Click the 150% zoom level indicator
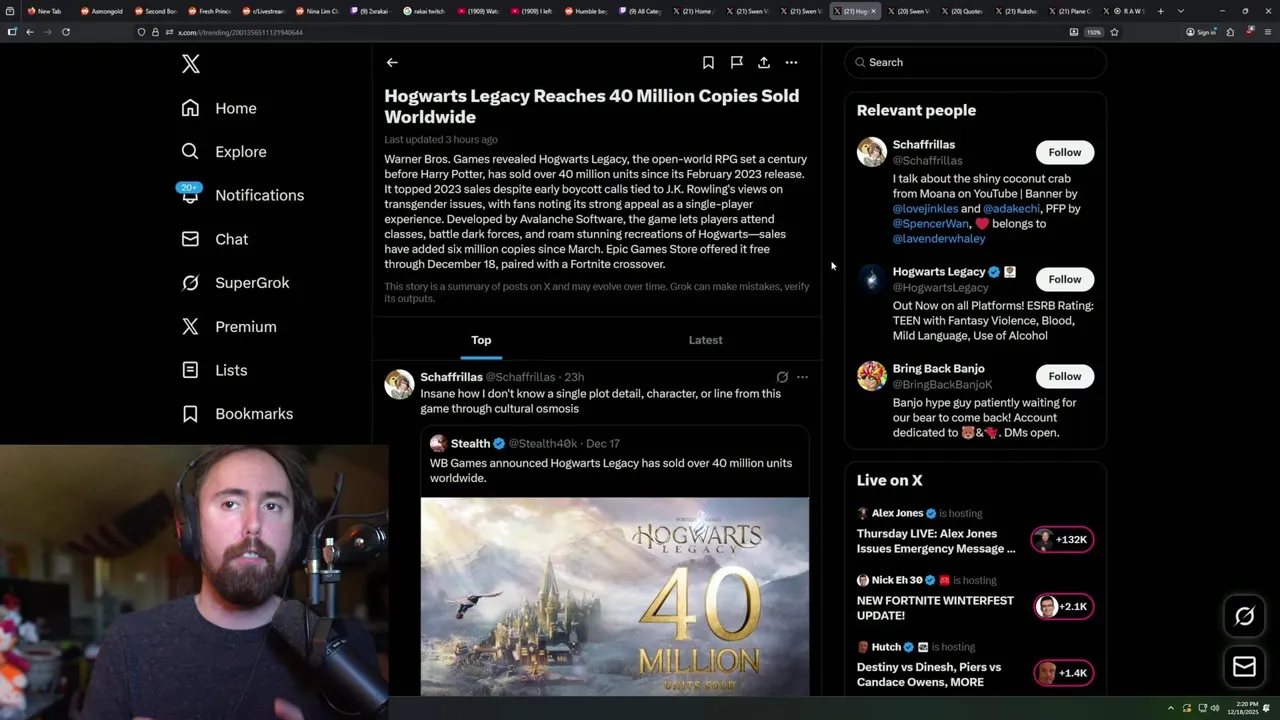The width and height of the screenshot is (1280, 720). pos(1094,32)
